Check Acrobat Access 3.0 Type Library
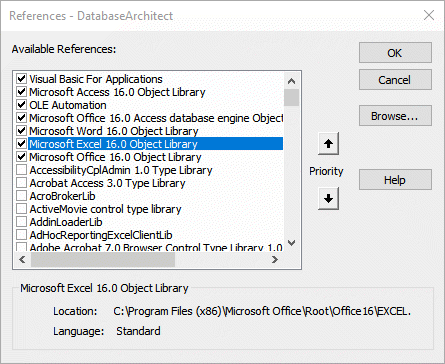The width and height of the screenshot is (445, 364). coord(22,183)
